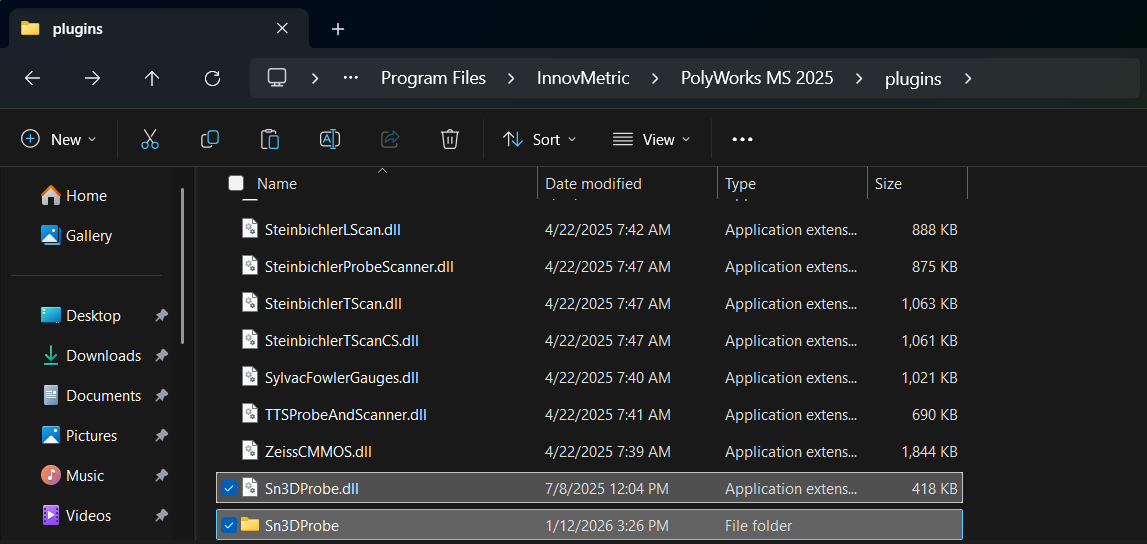
Task: Go to InnovMetric breadcrumb
Action: click(x=583, y=78)
